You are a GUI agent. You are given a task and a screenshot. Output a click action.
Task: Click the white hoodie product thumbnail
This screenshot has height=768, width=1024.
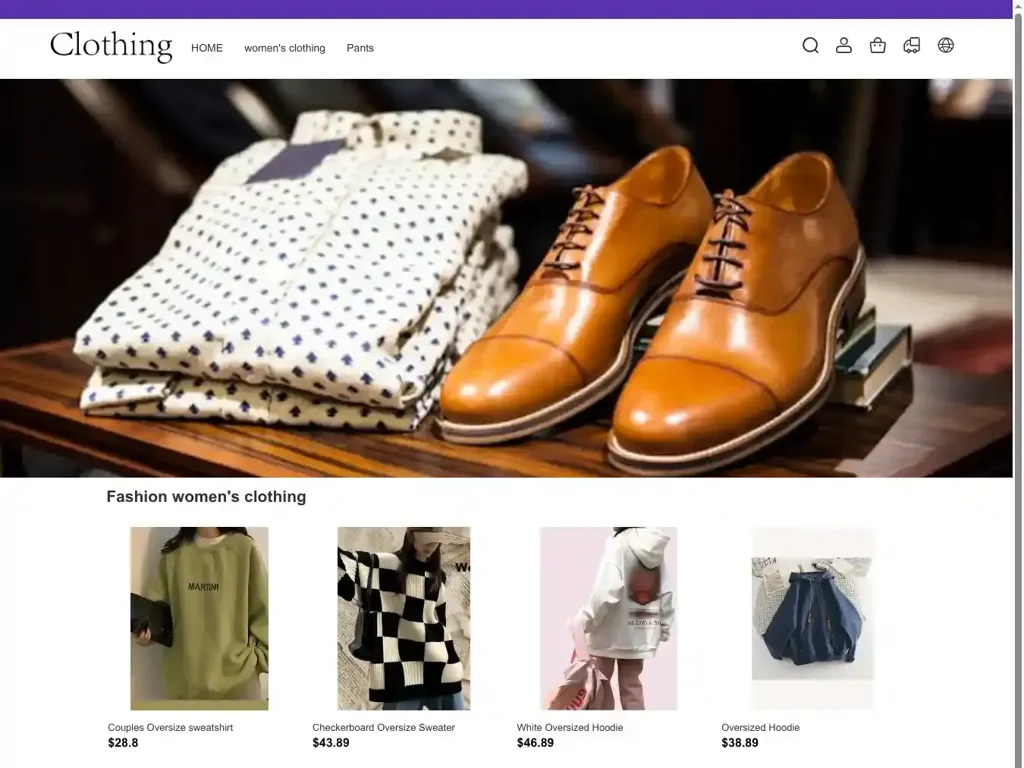(x=608, y=618)
